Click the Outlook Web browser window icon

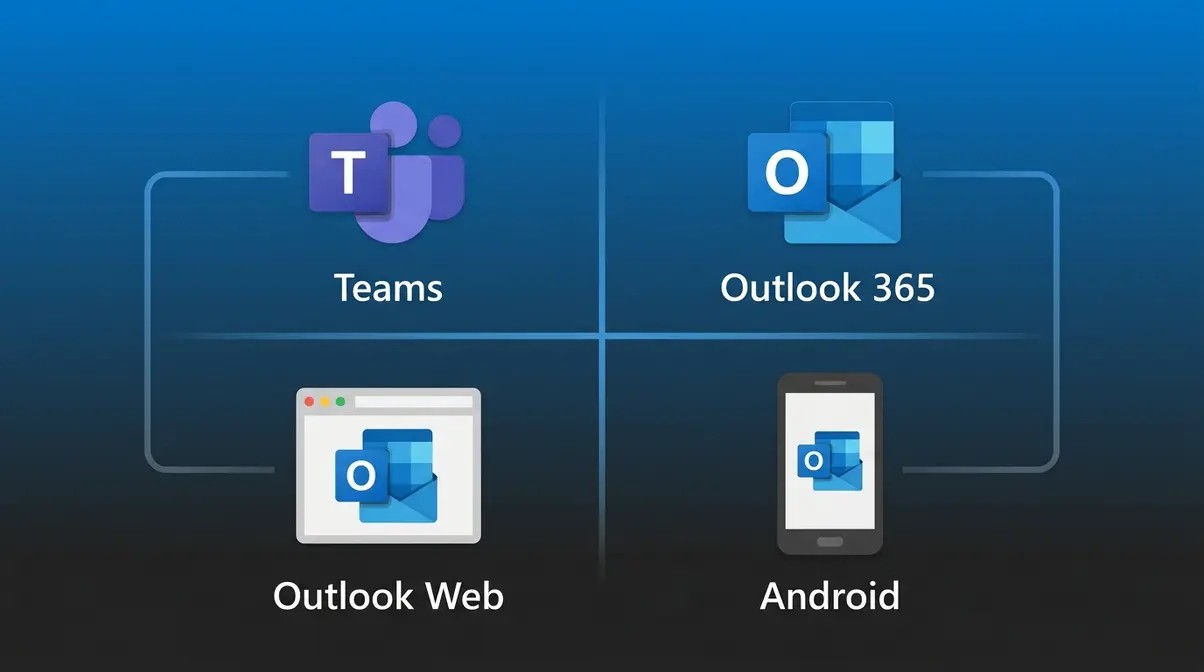point(388,466)
